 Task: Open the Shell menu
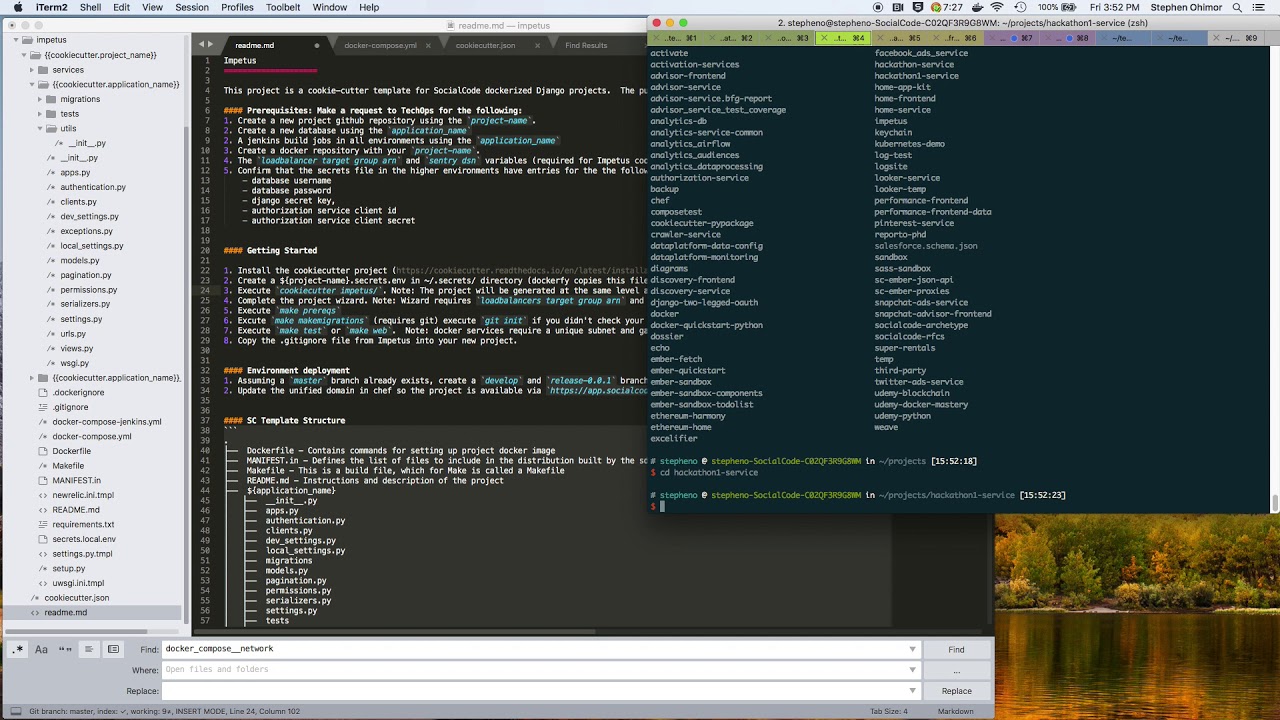(90, 7)
